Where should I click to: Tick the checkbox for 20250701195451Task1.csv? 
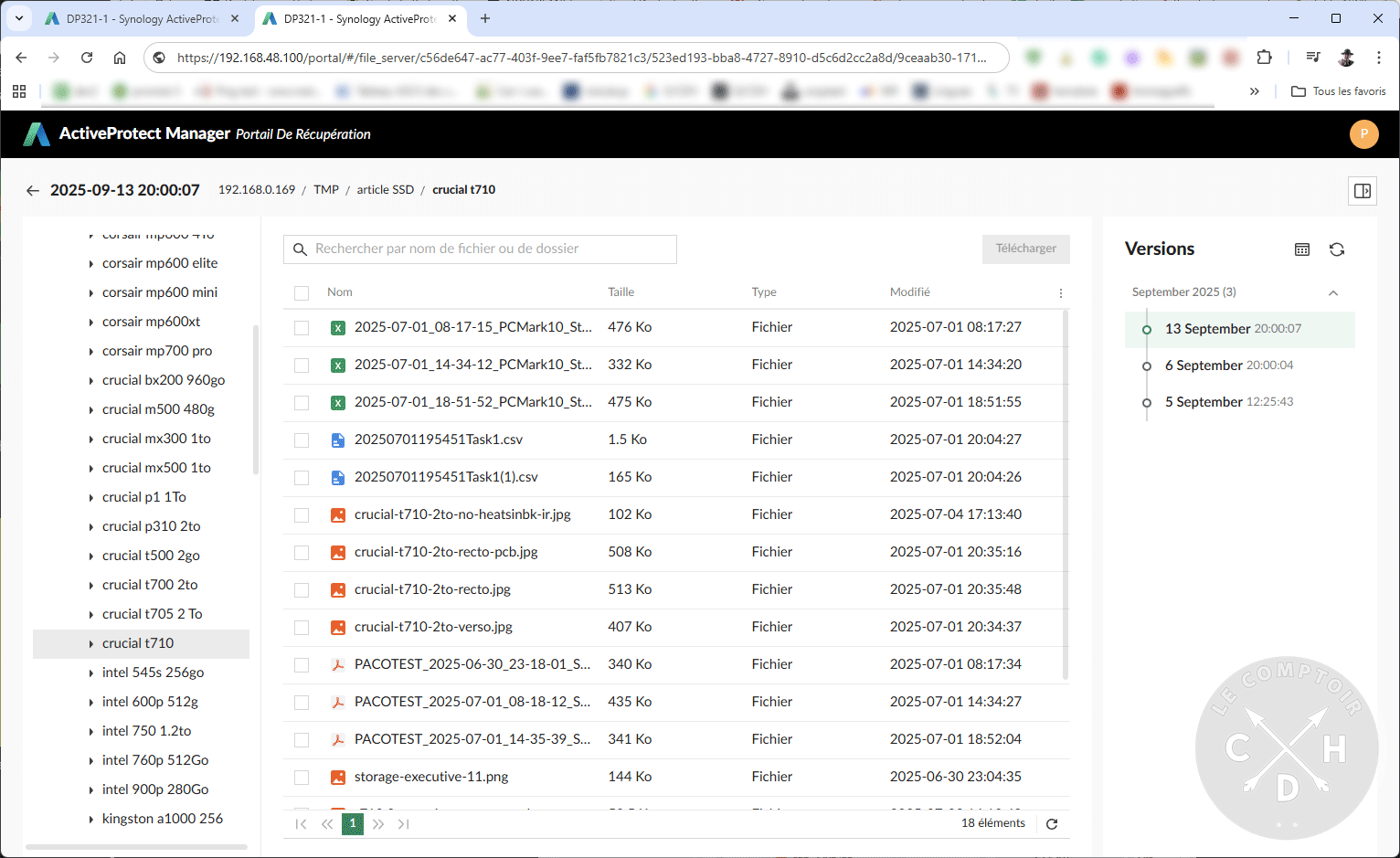click(x=302, y=440)
